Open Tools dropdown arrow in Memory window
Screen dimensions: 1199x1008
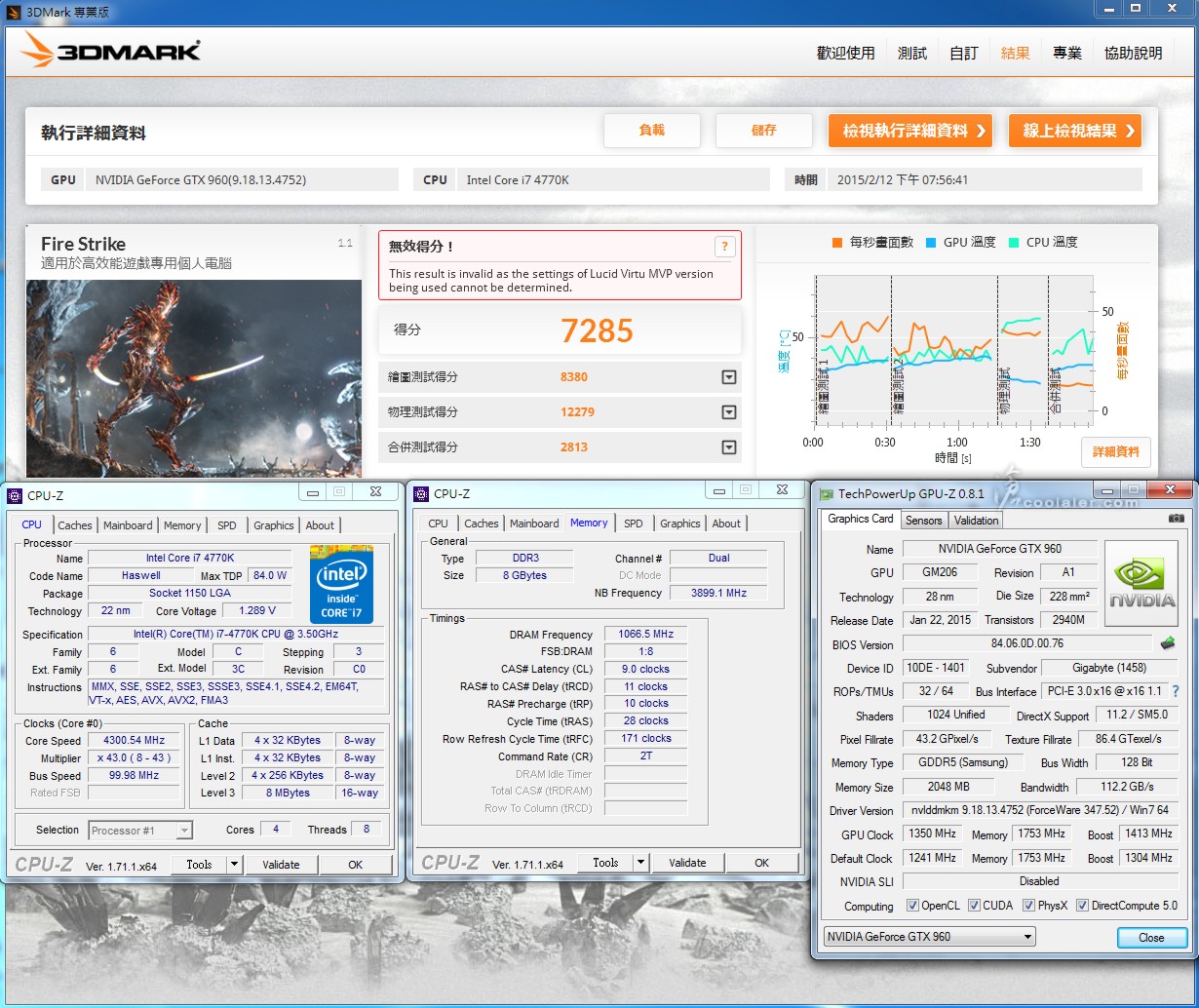[640, 863]
